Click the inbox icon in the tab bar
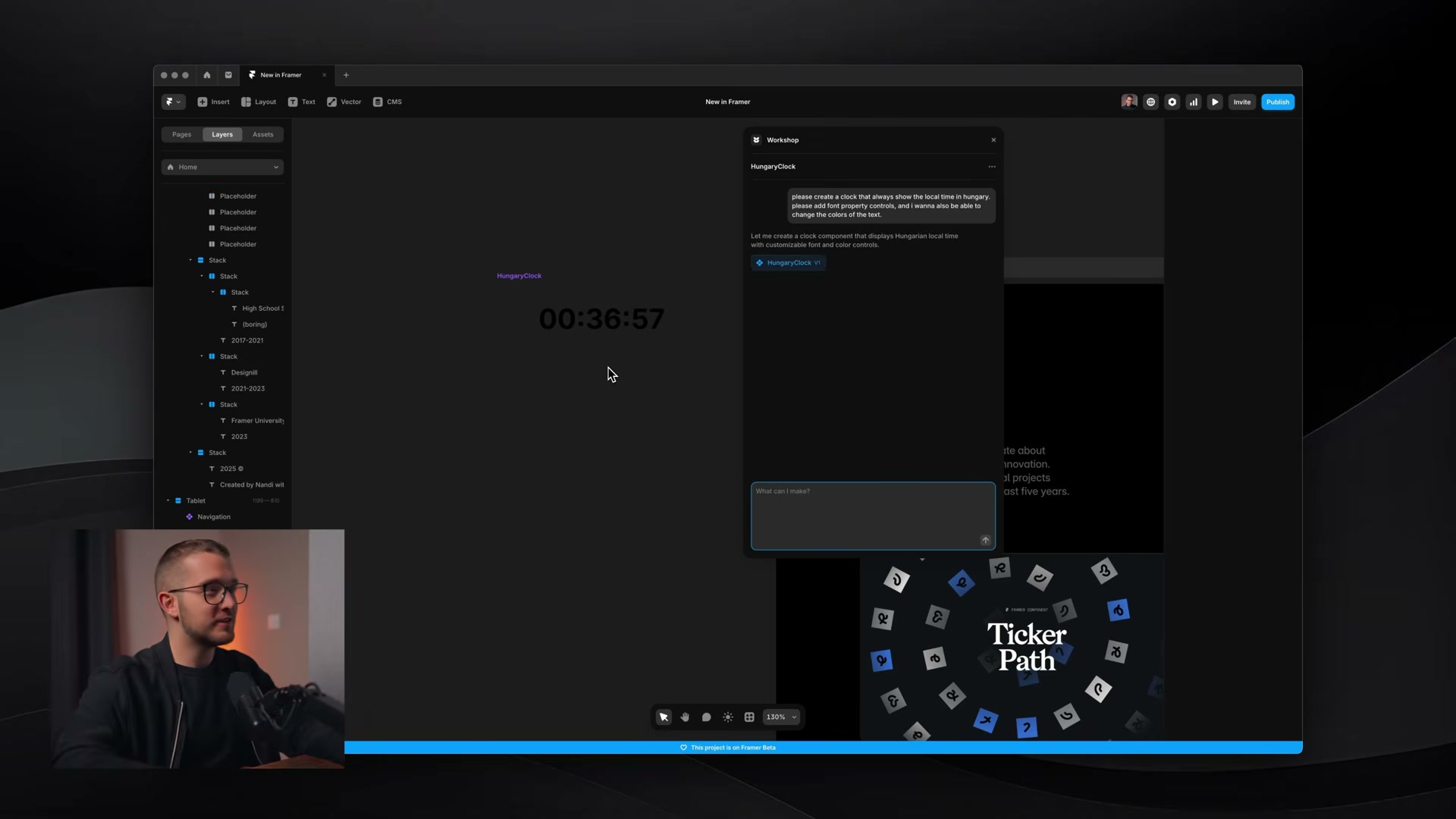Viewport: 1456px width, 819px height. tap(228, 75)
